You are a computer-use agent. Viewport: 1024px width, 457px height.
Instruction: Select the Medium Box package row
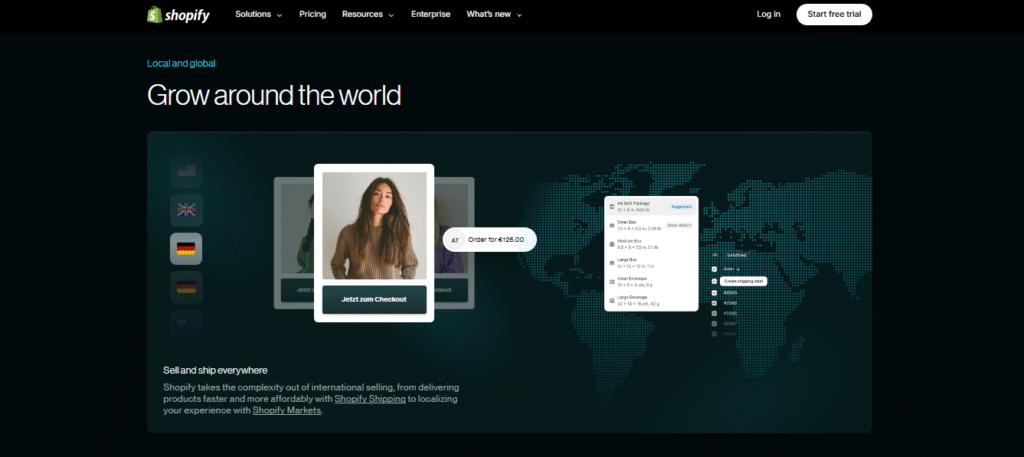[x=651, y=244]
